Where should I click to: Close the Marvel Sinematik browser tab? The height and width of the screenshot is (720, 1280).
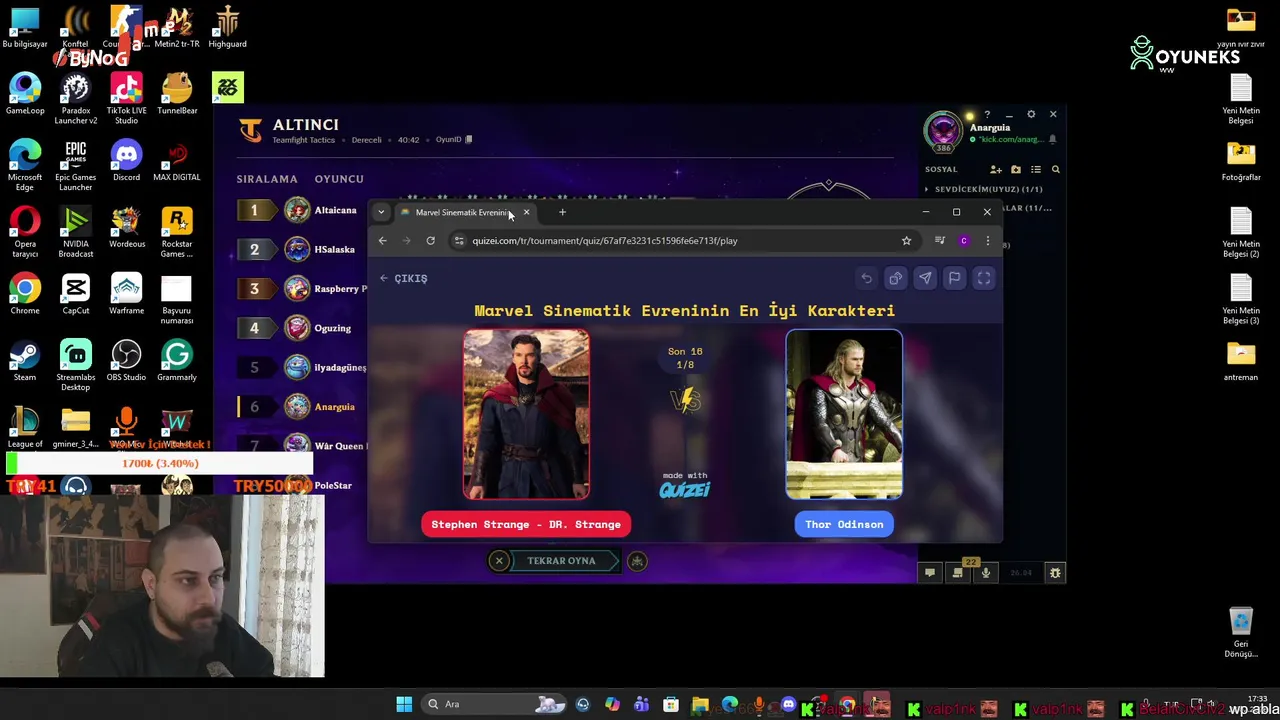(526, 212)
